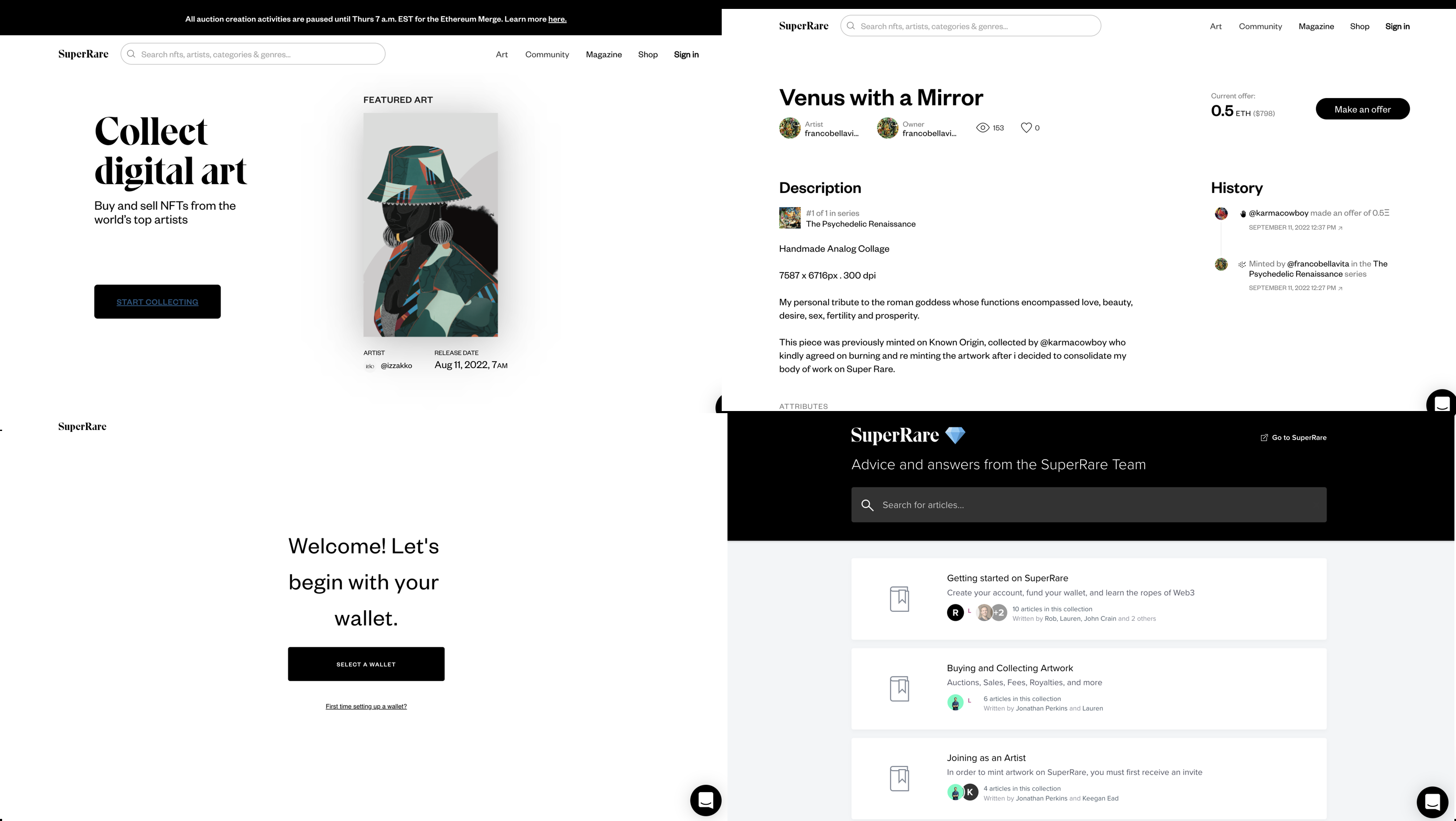Select Shop in the homepage navigation

pyautogui.click(x=648, y=55)
